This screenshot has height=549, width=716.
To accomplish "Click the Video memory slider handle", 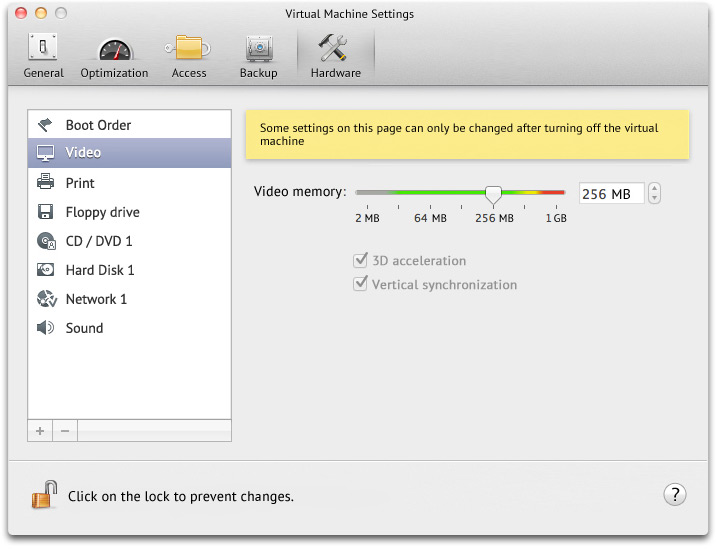I will 493,194.
